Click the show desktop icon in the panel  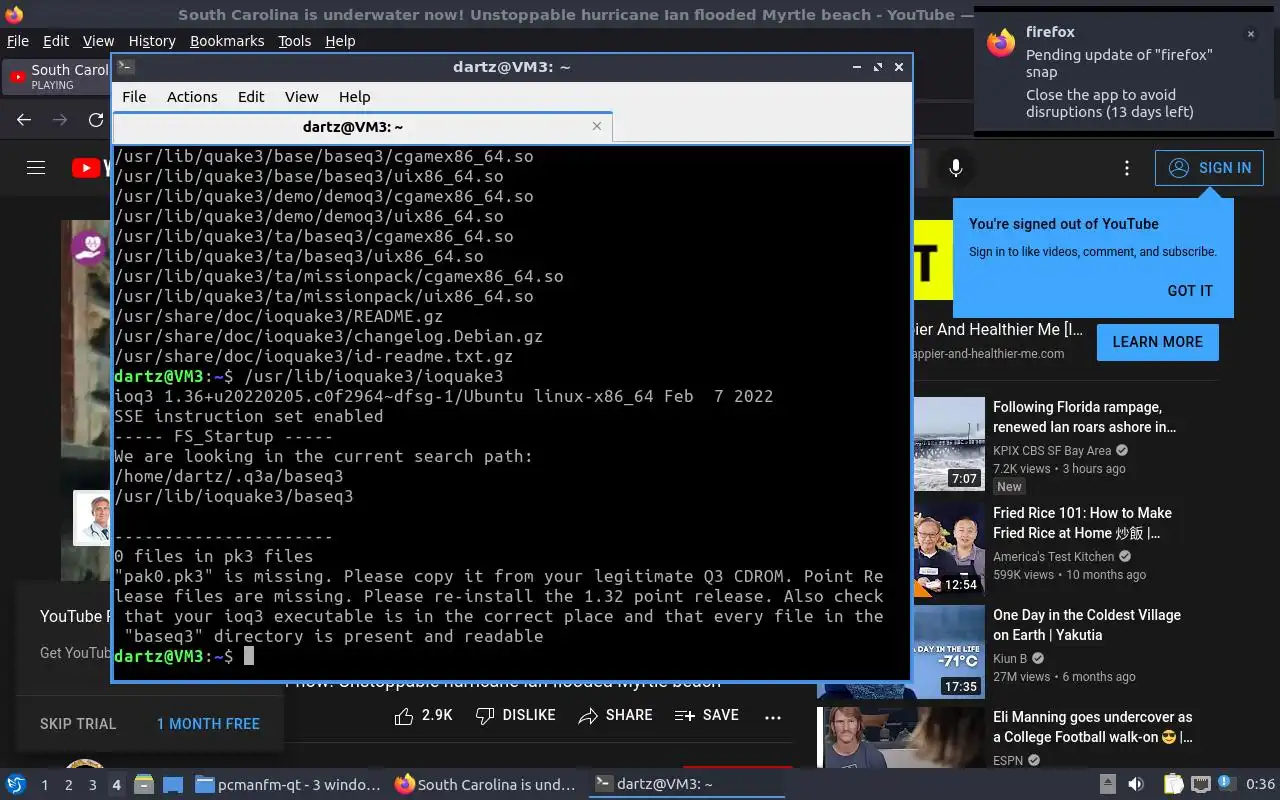(172, 785)
